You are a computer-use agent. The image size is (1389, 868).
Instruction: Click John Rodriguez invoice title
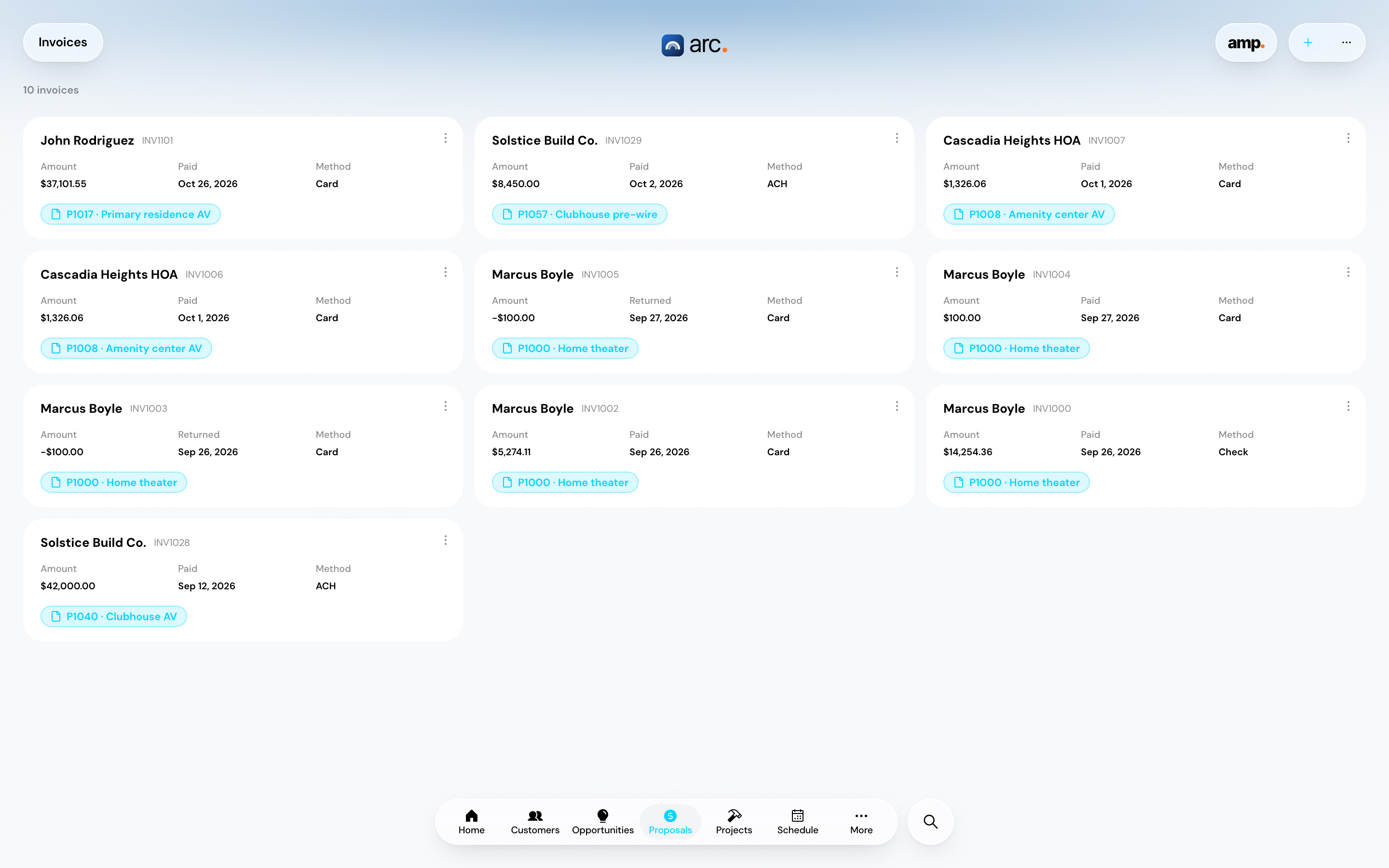(x=87, y=141)
